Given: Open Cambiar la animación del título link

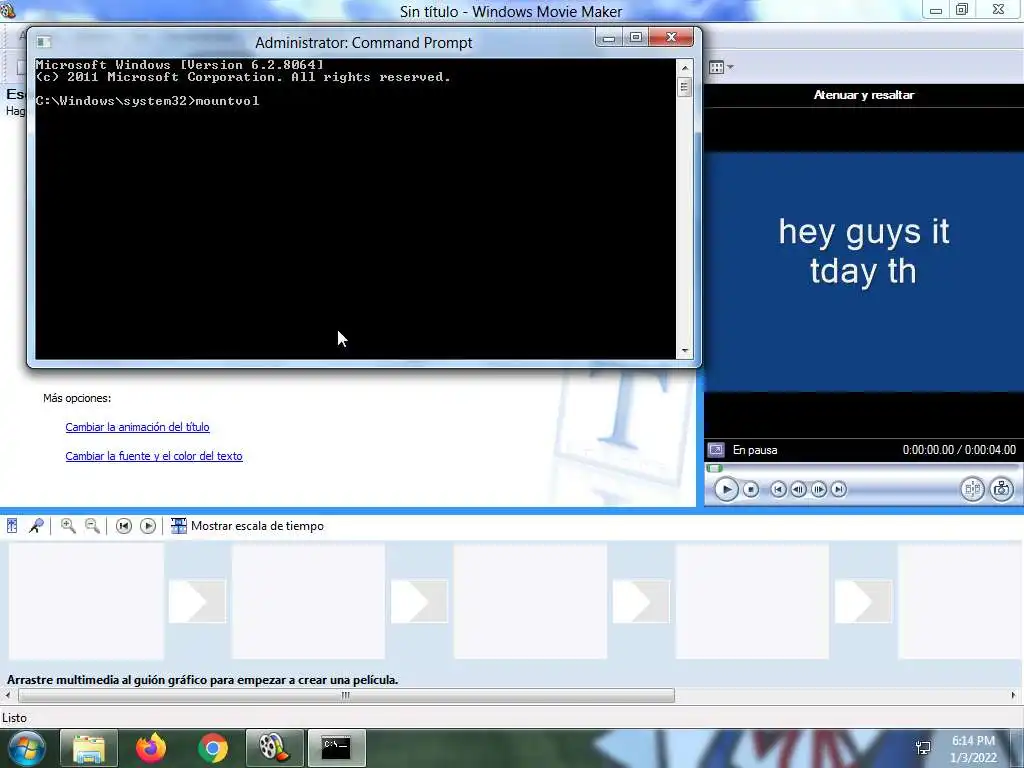Looking at the screenshot, I should (137, 427).
